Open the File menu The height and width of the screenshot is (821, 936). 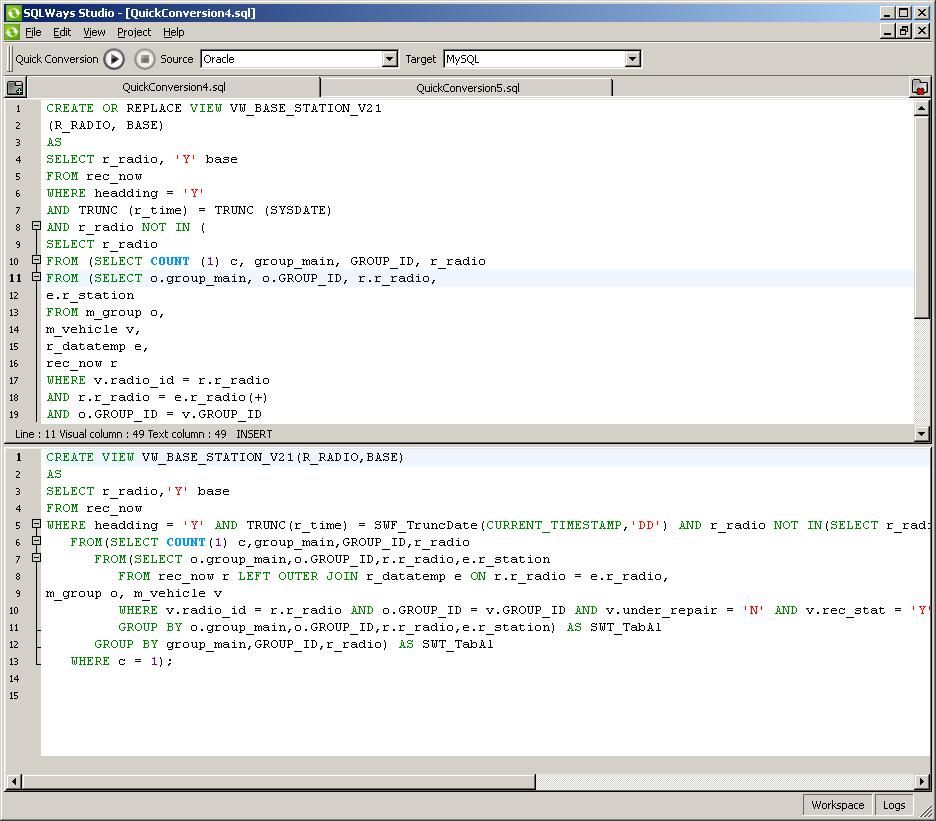33,32
